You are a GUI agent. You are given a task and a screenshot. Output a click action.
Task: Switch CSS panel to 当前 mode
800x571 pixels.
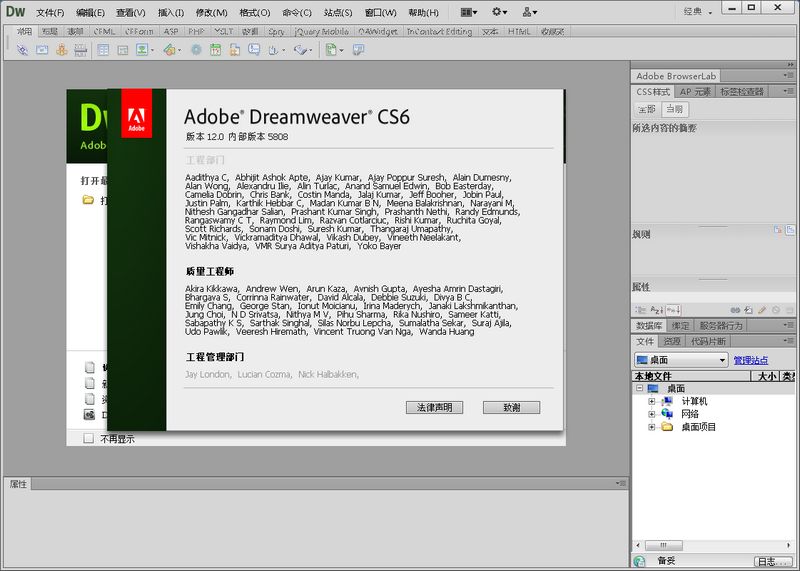click(675, 109)
